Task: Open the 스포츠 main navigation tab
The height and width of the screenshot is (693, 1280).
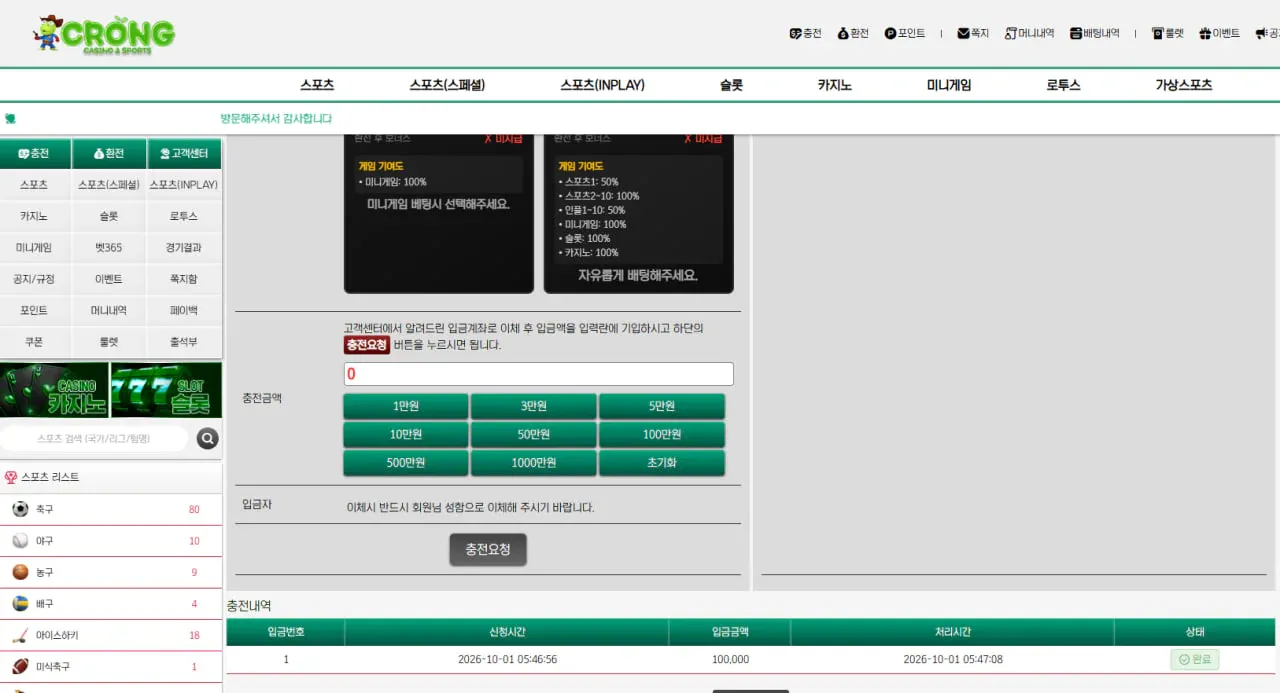Action: [x=317, y=85]
